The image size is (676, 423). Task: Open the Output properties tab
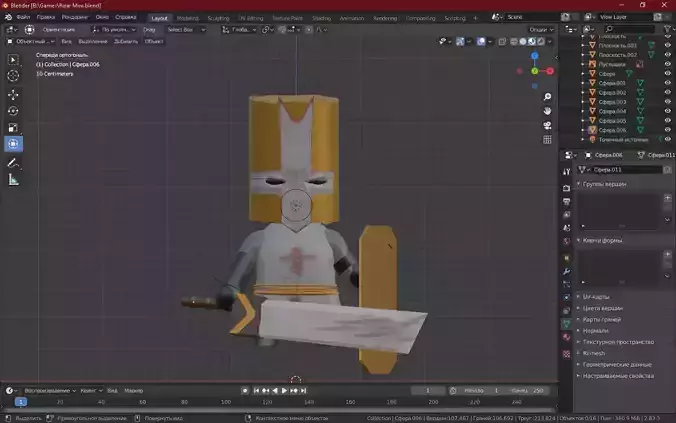[x=566, y=201]
